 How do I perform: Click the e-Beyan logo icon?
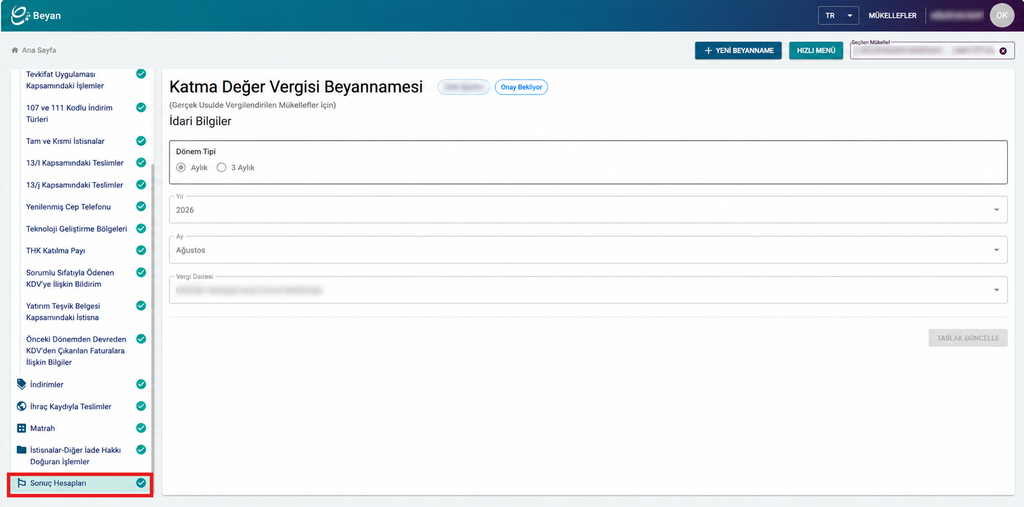pyautogui.click(x=20, y=15)
